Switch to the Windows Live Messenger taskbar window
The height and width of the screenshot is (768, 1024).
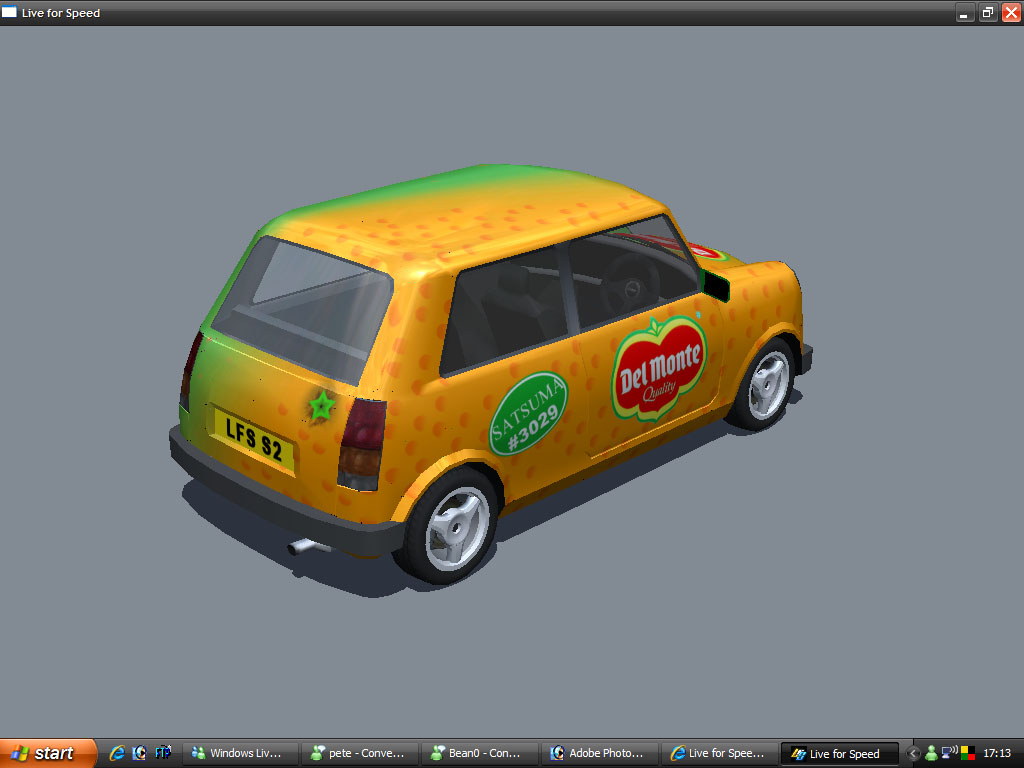(x=240, y=754)
